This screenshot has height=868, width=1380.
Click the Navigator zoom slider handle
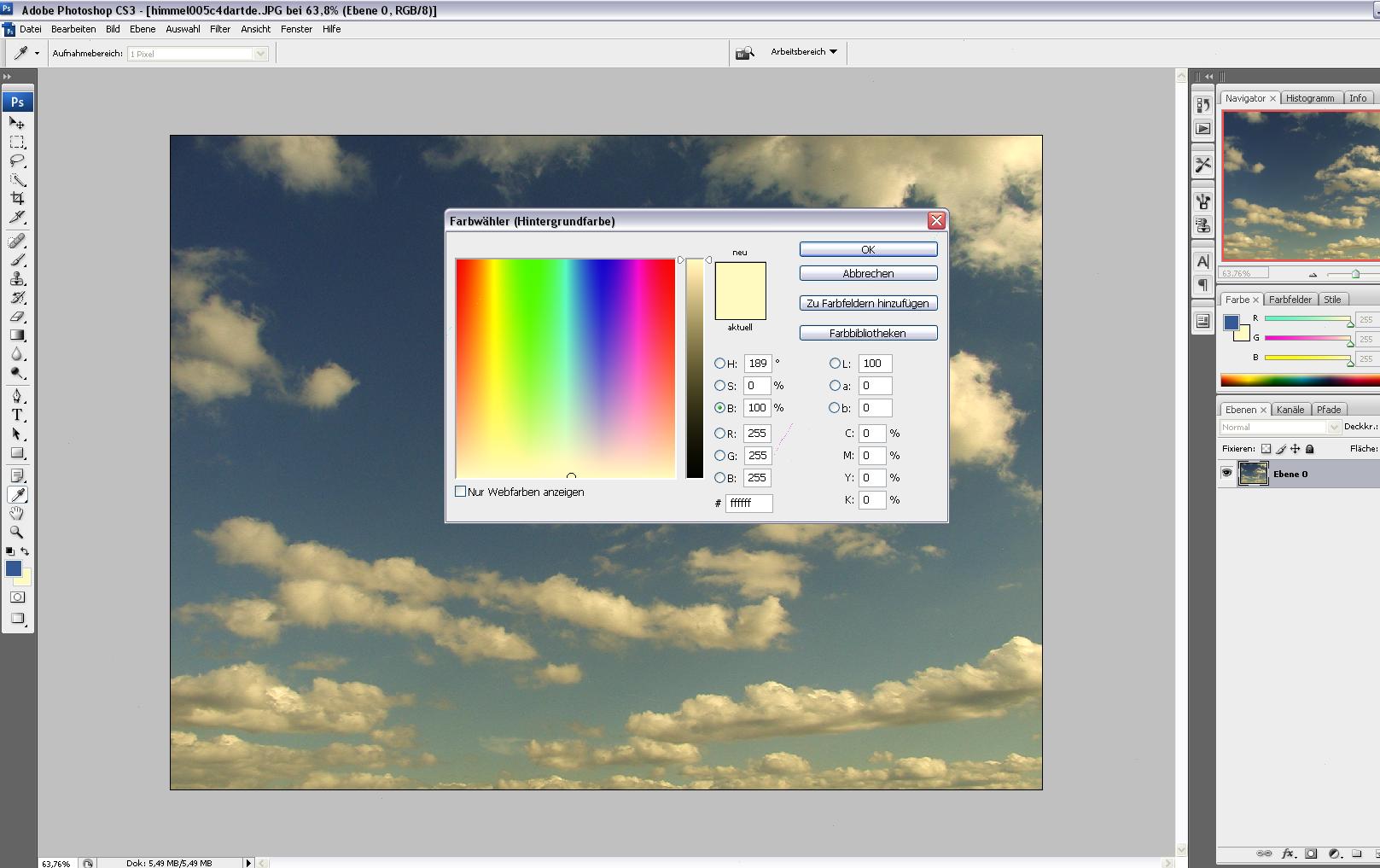(1355, 274)
